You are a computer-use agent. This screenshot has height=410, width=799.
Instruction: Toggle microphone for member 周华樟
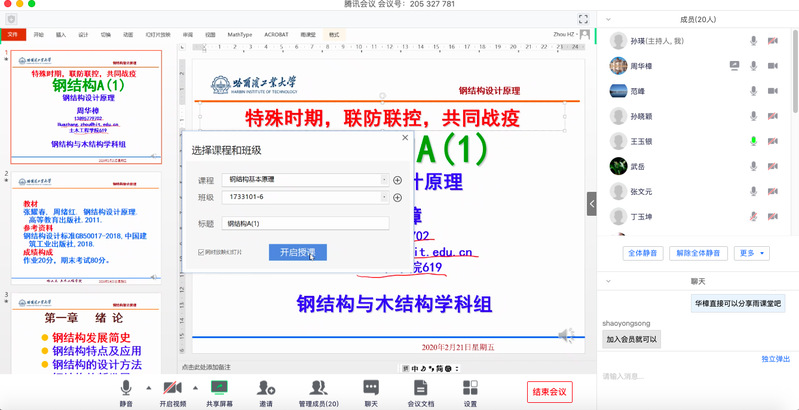click(x=754, y=66)
